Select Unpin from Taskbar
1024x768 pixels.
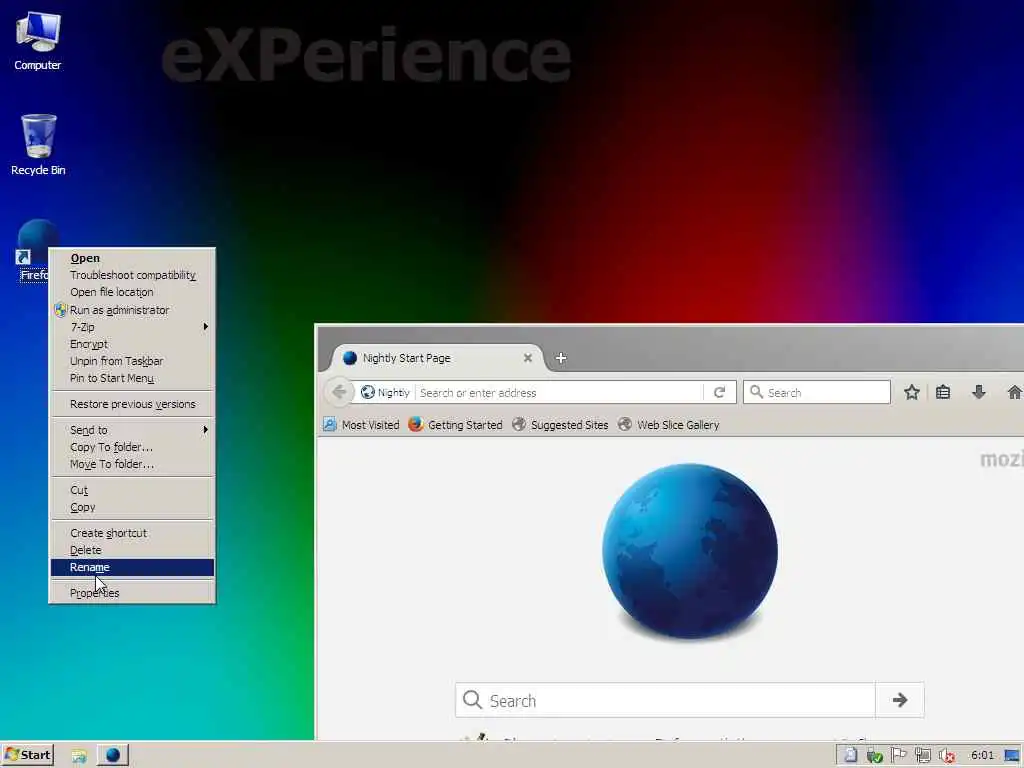pos(133,360)
